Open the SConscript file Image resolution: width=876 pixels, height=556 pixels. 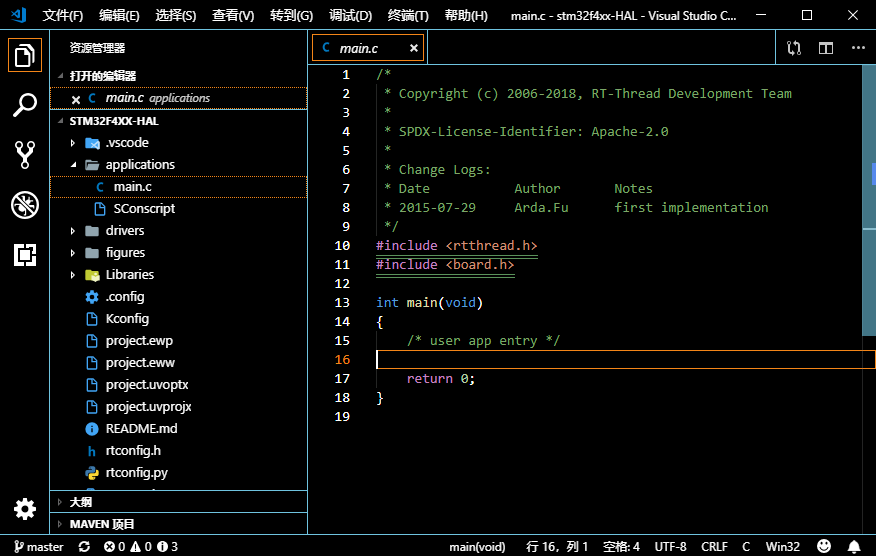tap(179, 208)
